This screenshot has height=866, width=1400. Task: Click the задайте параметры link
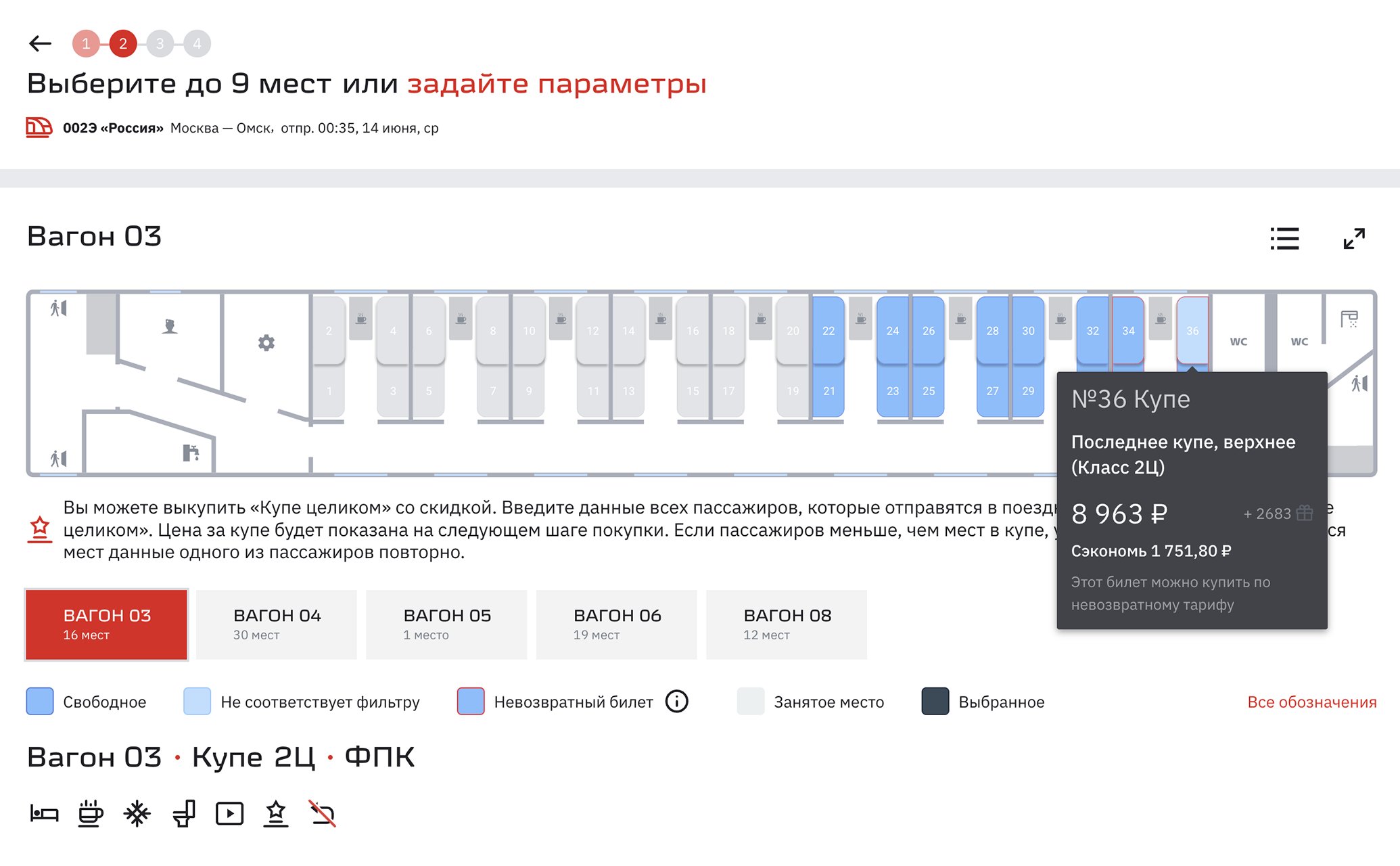point(557,84)
